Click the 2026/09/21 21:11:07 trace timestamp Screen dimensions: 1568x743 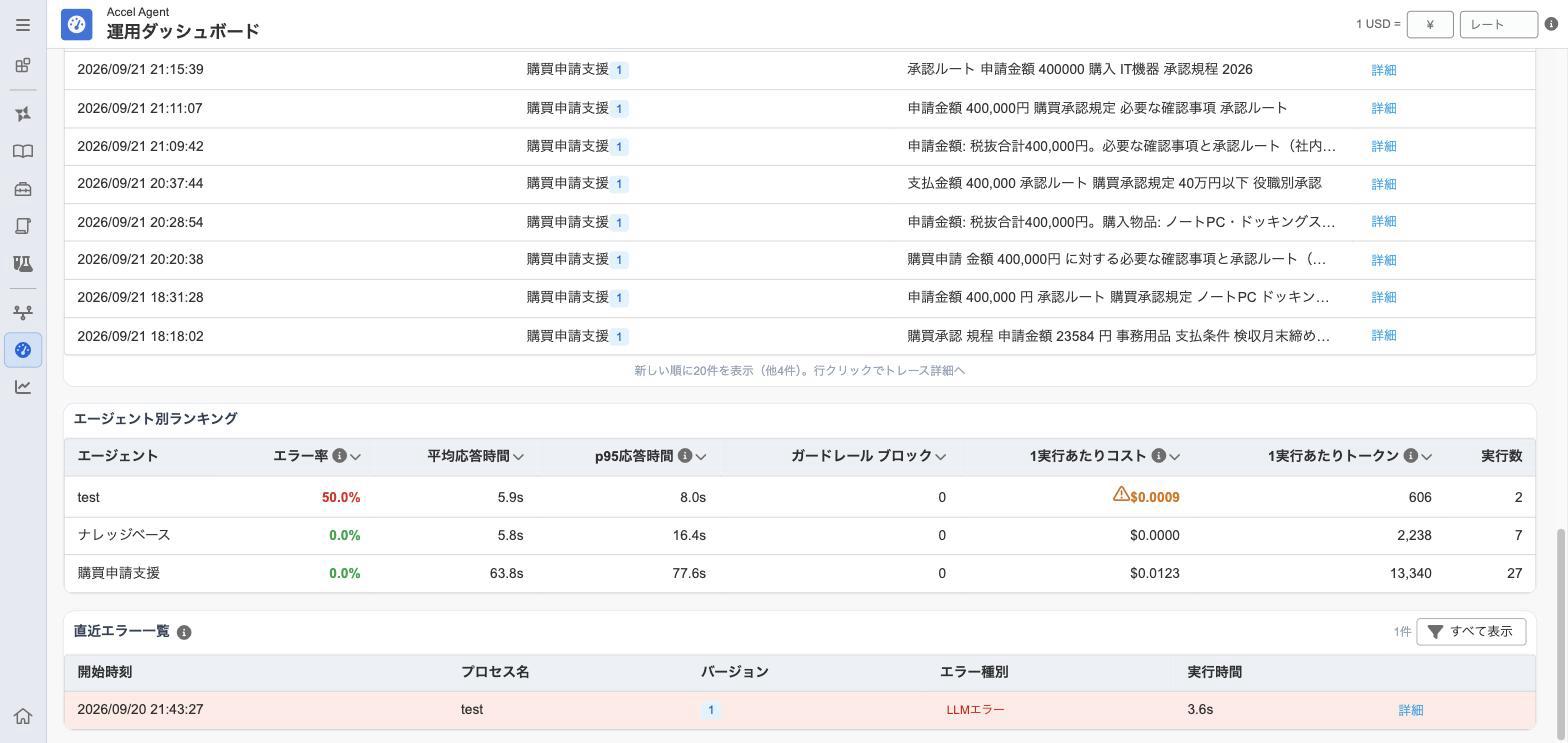[140, 108]
